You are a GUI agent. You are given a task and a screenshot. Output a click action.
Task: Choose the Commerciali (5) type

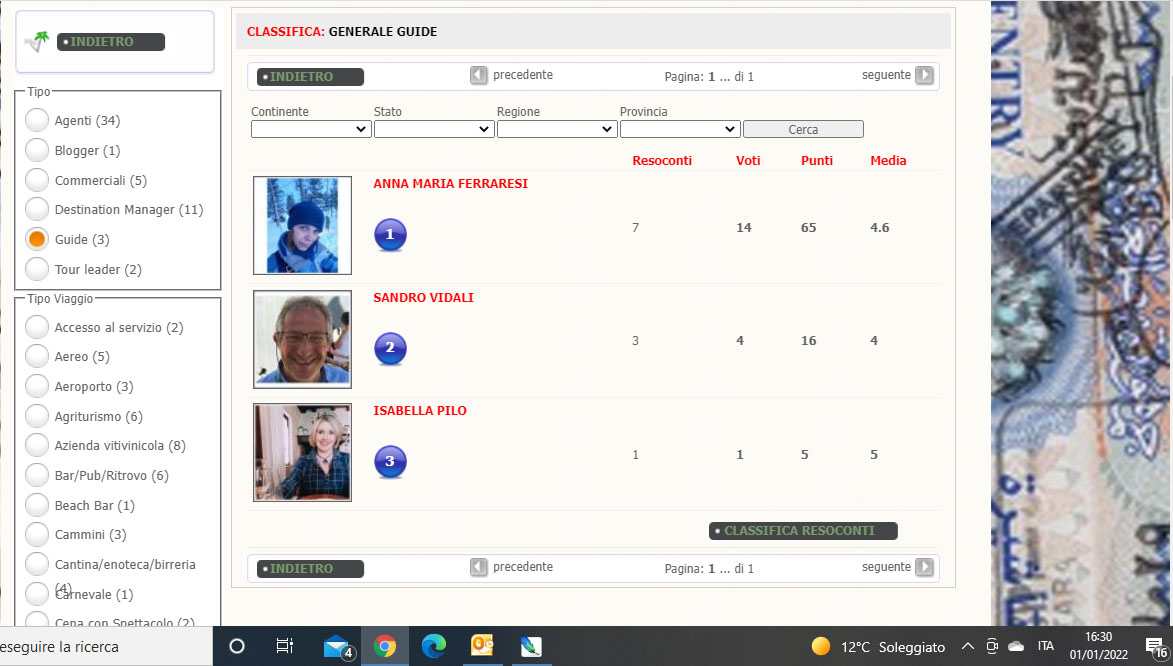[37, 180]
